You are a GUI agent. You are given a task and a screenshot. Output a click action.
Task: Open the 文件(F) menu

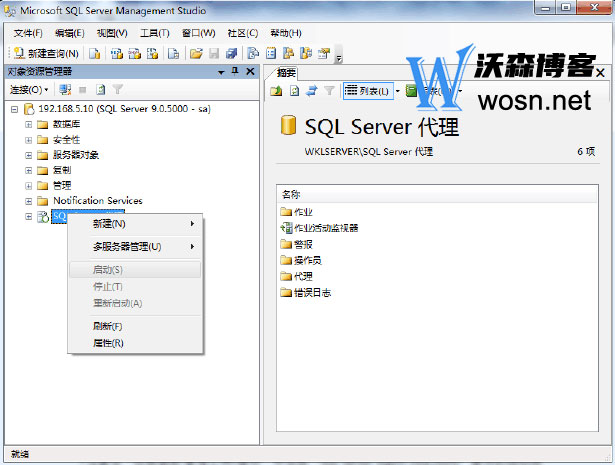coord(28,33)
